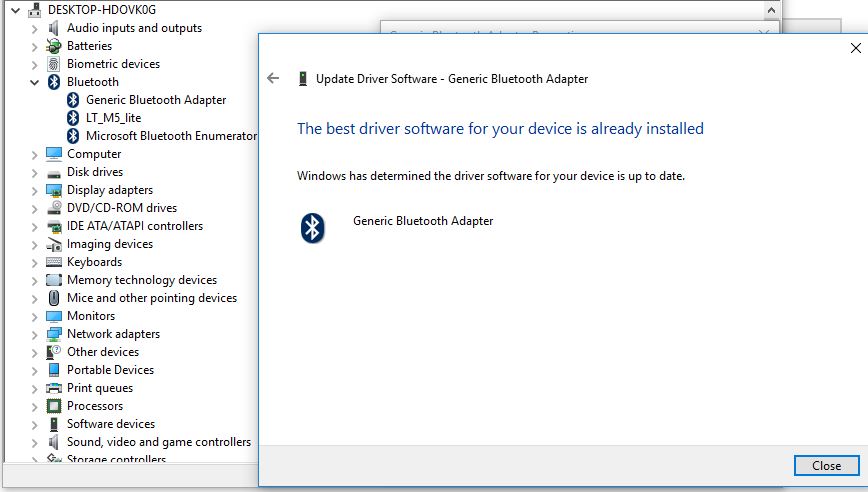Collapse the Bluetooth category

[x=34, y=82]
